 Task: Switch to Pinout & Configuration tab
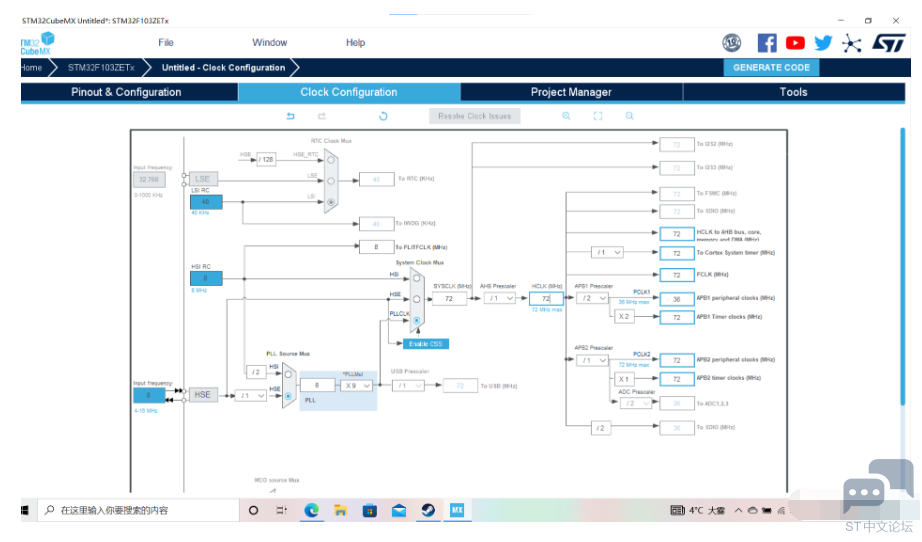pos(129,92)
